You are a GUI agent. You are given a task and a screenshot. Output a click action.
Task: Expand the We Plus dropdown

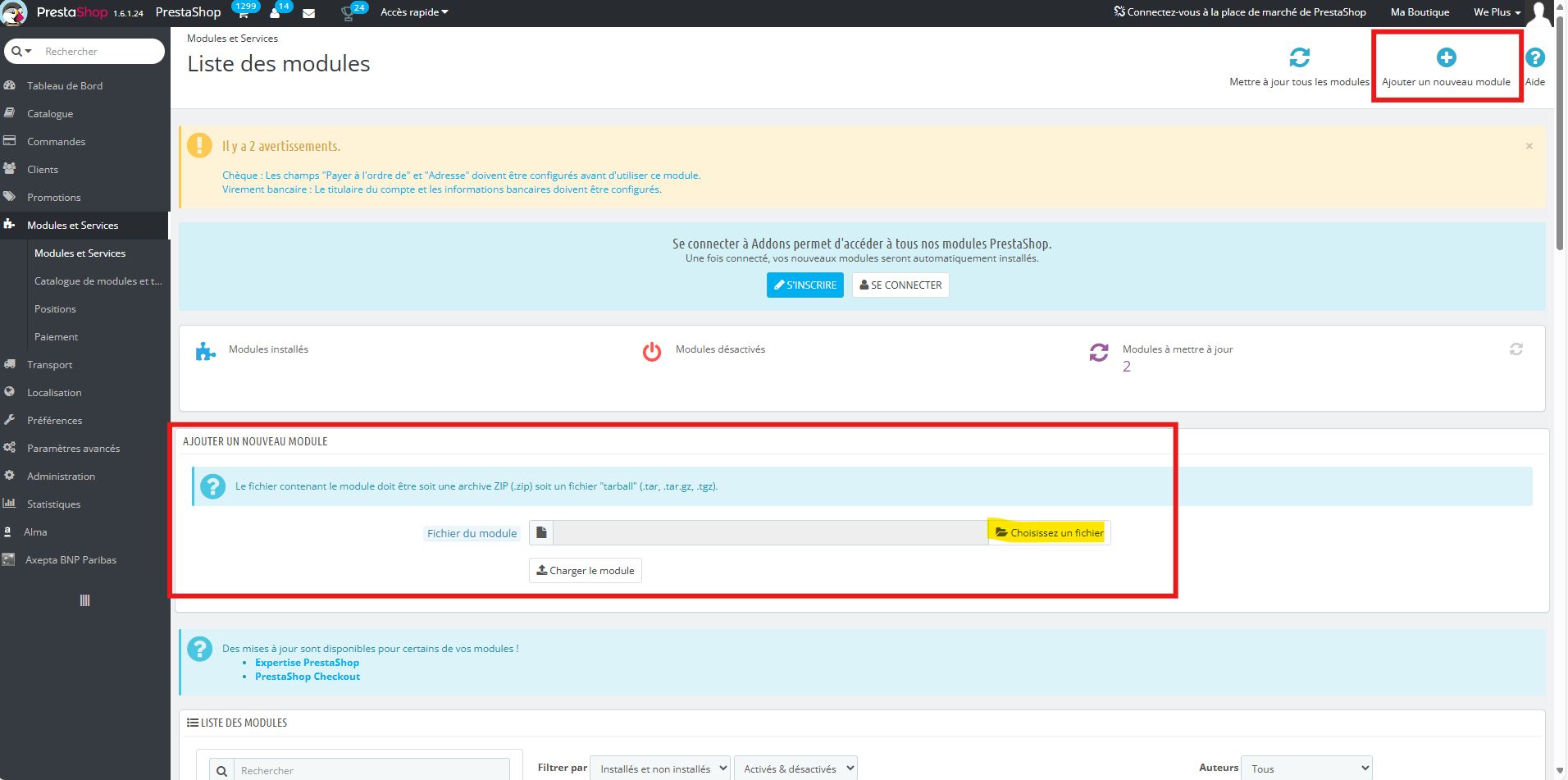pos(1497,12)
